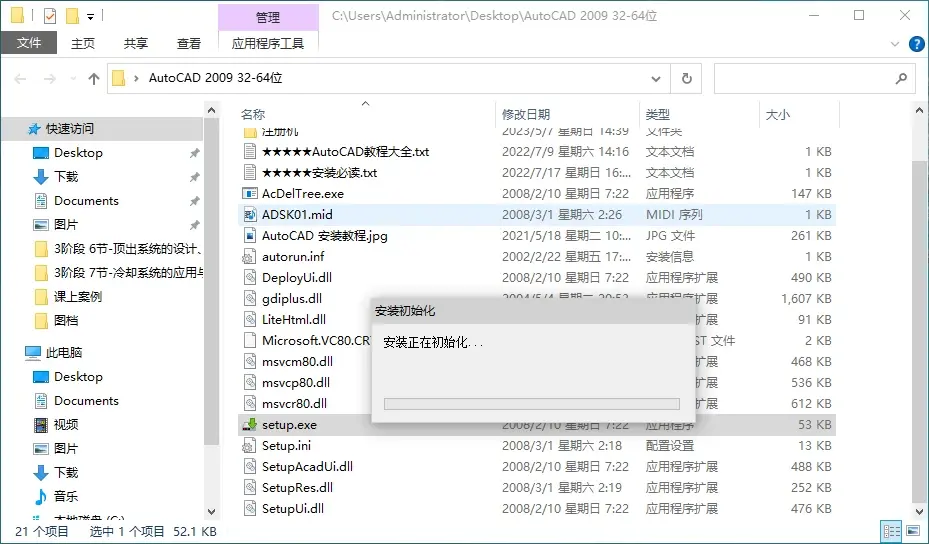Select the autorun.inf file icon
Screen dimensions: 929x544
coord(249,257)
